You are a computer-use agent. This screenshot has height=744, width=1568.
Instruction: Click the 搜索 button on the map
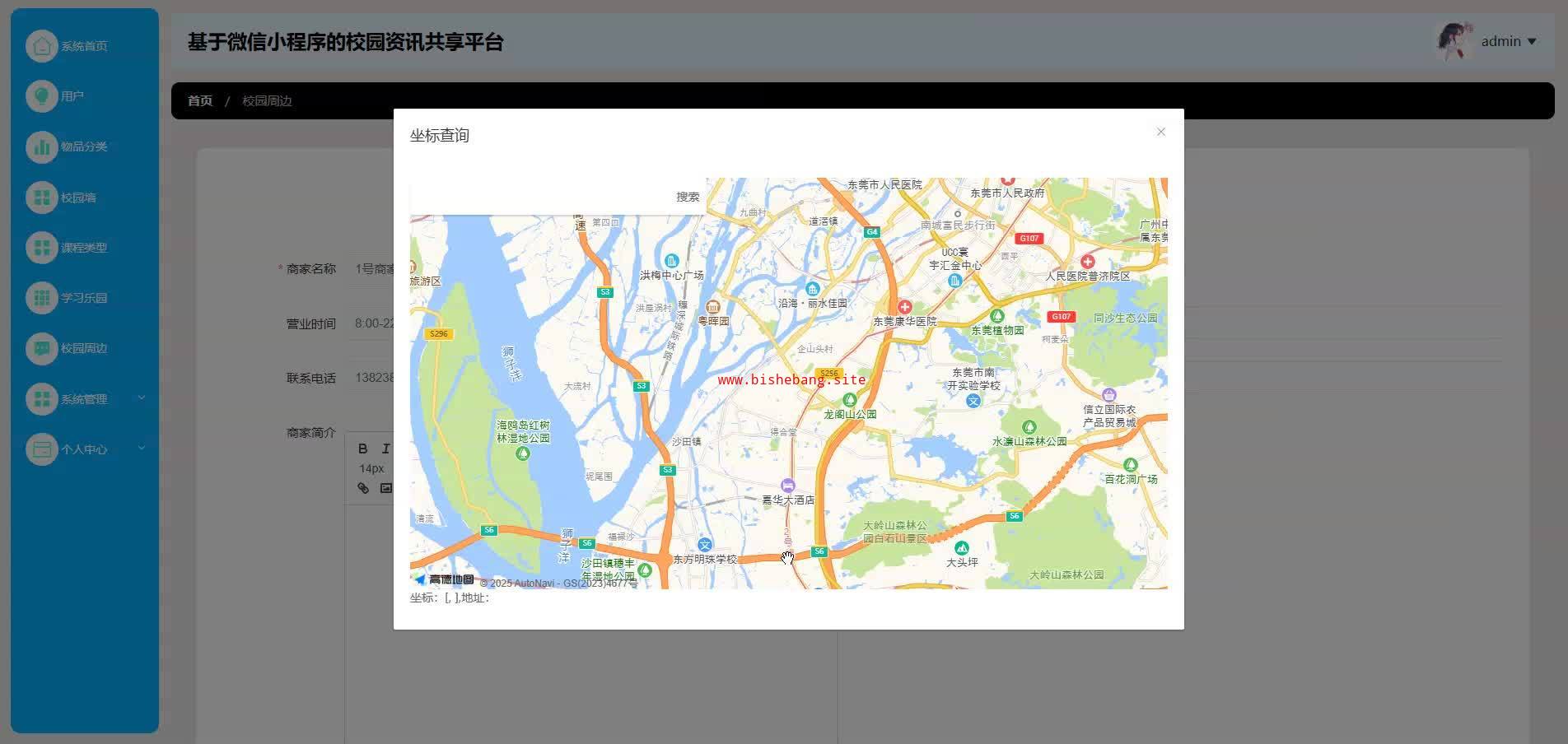[x=688, y=197]
